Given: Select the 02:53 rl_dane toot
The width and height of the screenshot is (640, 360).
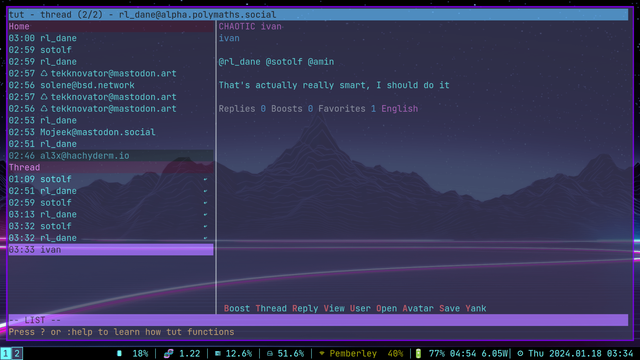Looking at the screenshot, I should (x=111, y=120).
